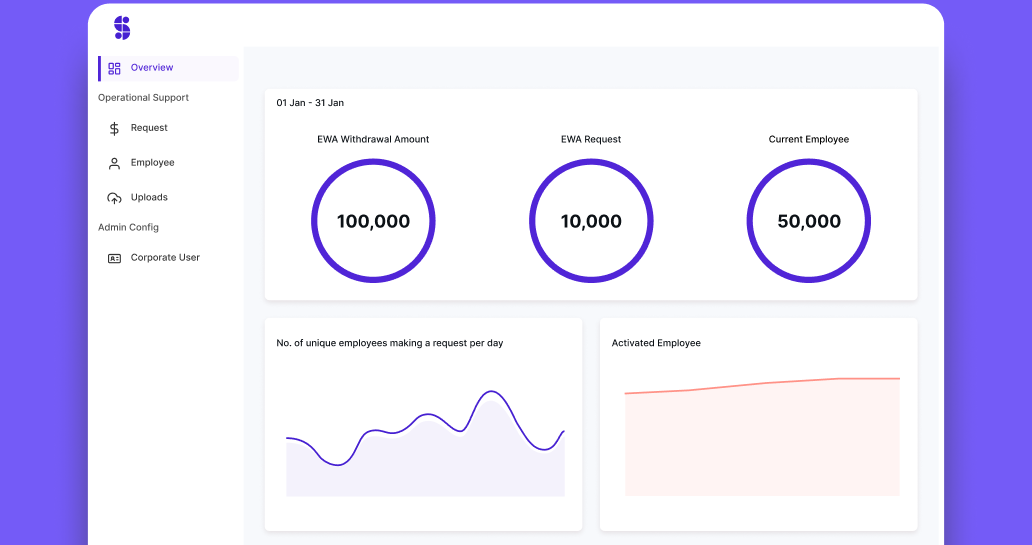1032x545 pixels.
Task: Click the Uploads cloud icon
Action: pyautogui.click(x=114, y=198)
